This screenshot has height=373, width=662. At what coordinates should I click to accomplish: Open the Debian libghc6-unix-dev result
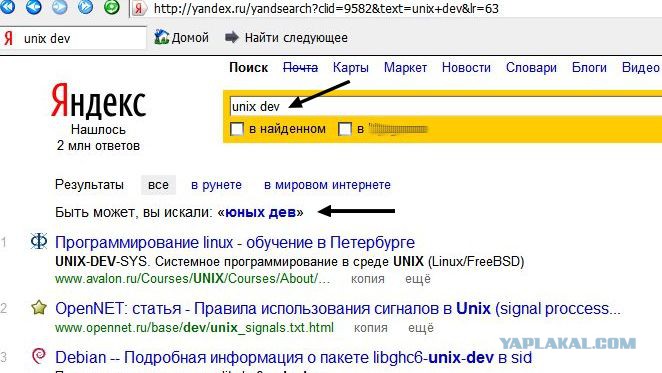pos(293,358)
